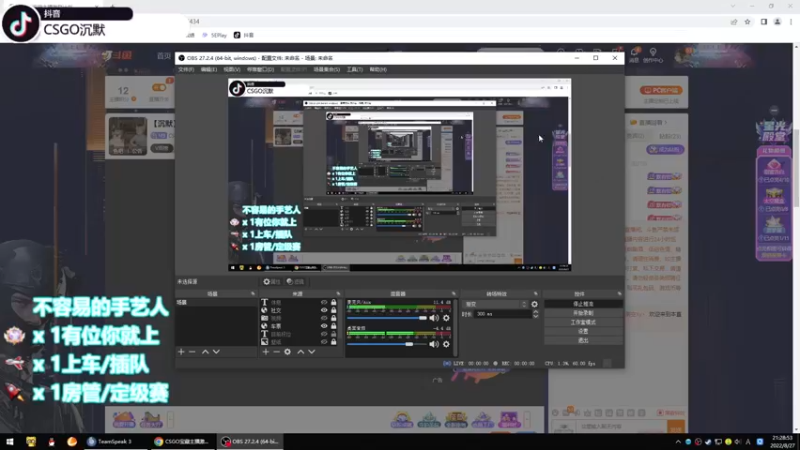Toggle visibility of third source row

point(324,318)
